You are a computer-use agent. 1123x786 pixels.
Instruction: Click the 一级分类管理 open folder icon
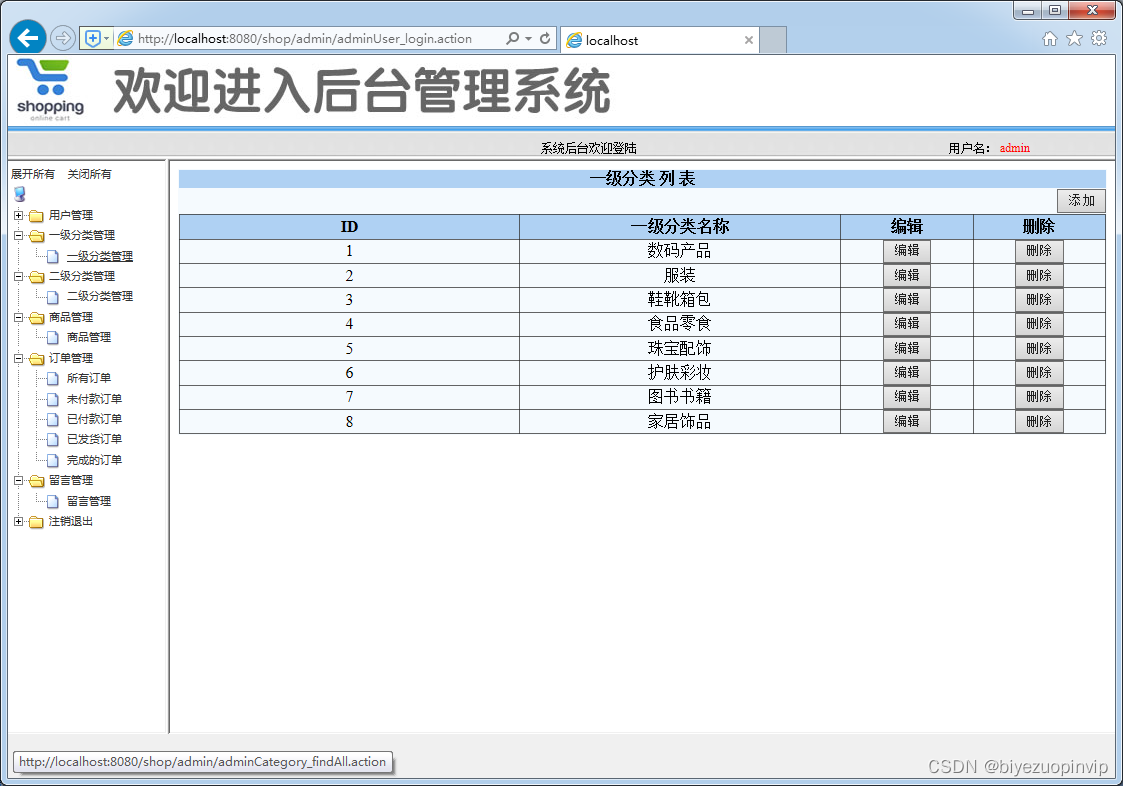[37, 236]
